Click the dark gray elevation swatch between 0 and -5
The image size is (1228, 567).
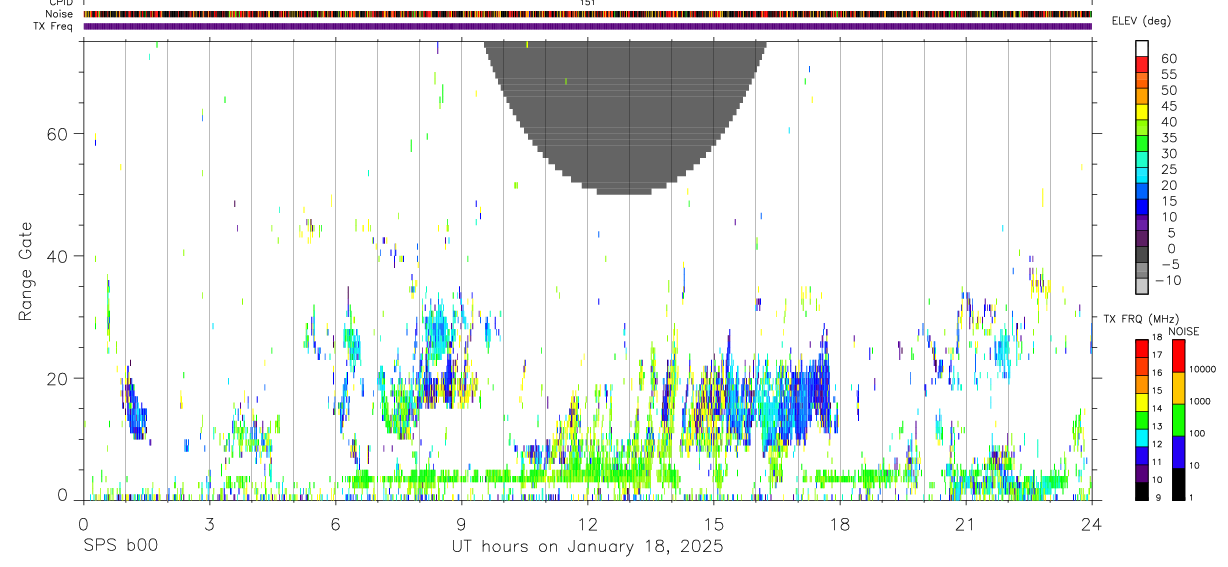pyautogui.click(x=1142, y=256)
